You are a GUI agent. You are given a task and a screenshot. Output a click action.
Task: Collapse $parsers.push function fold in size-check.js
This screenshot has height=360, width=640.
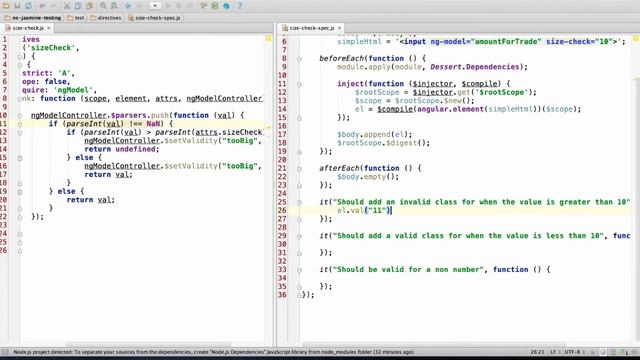[20, 116]
